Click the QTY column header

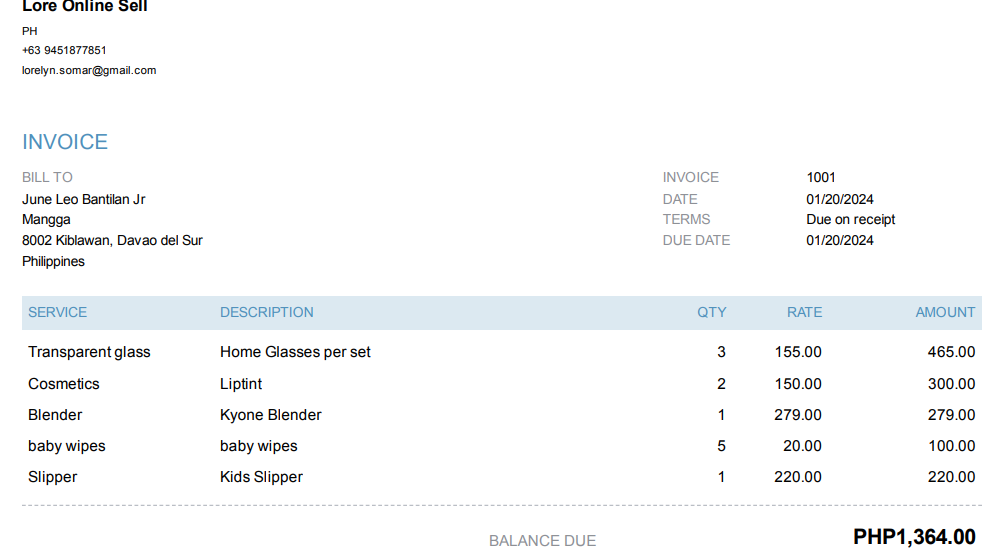click(x=712, y=312)
